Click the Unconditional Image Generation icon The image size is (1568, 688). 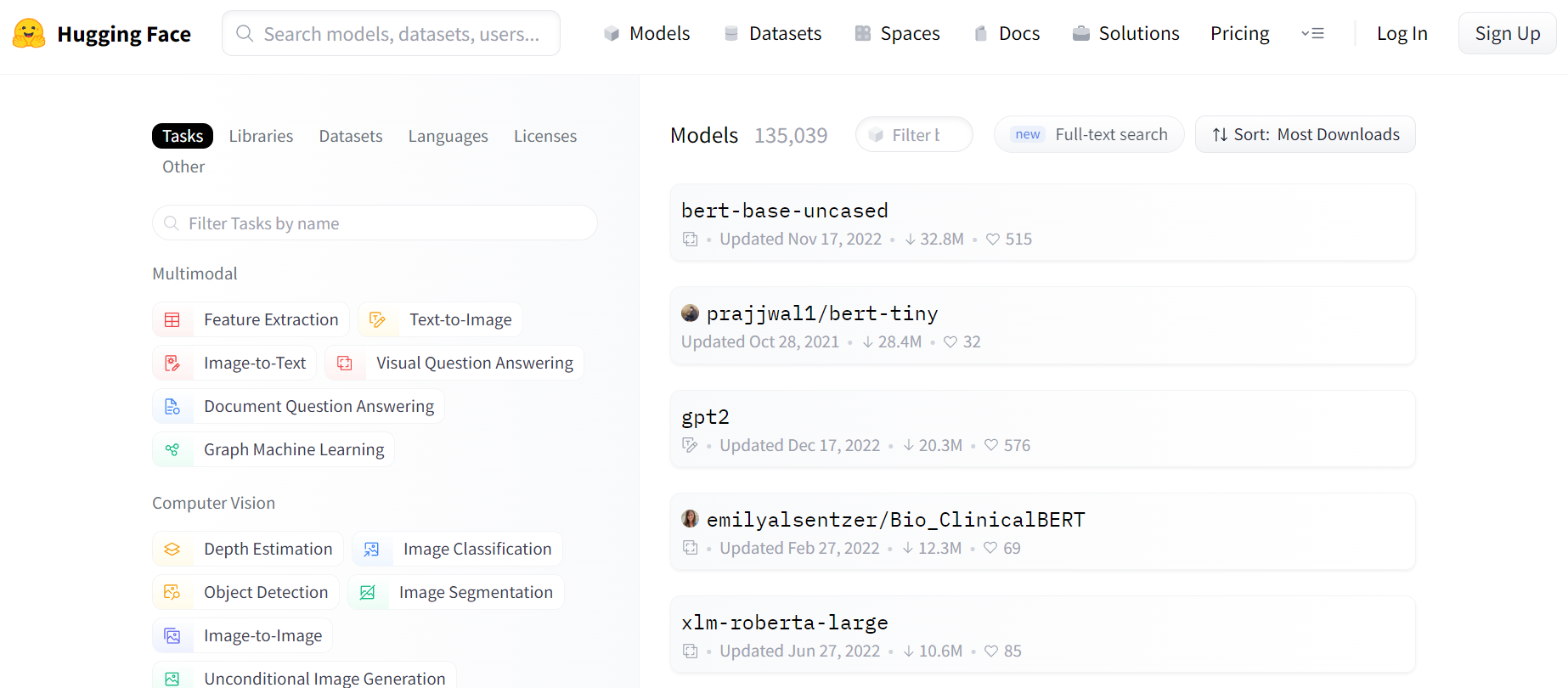(172, 679)
